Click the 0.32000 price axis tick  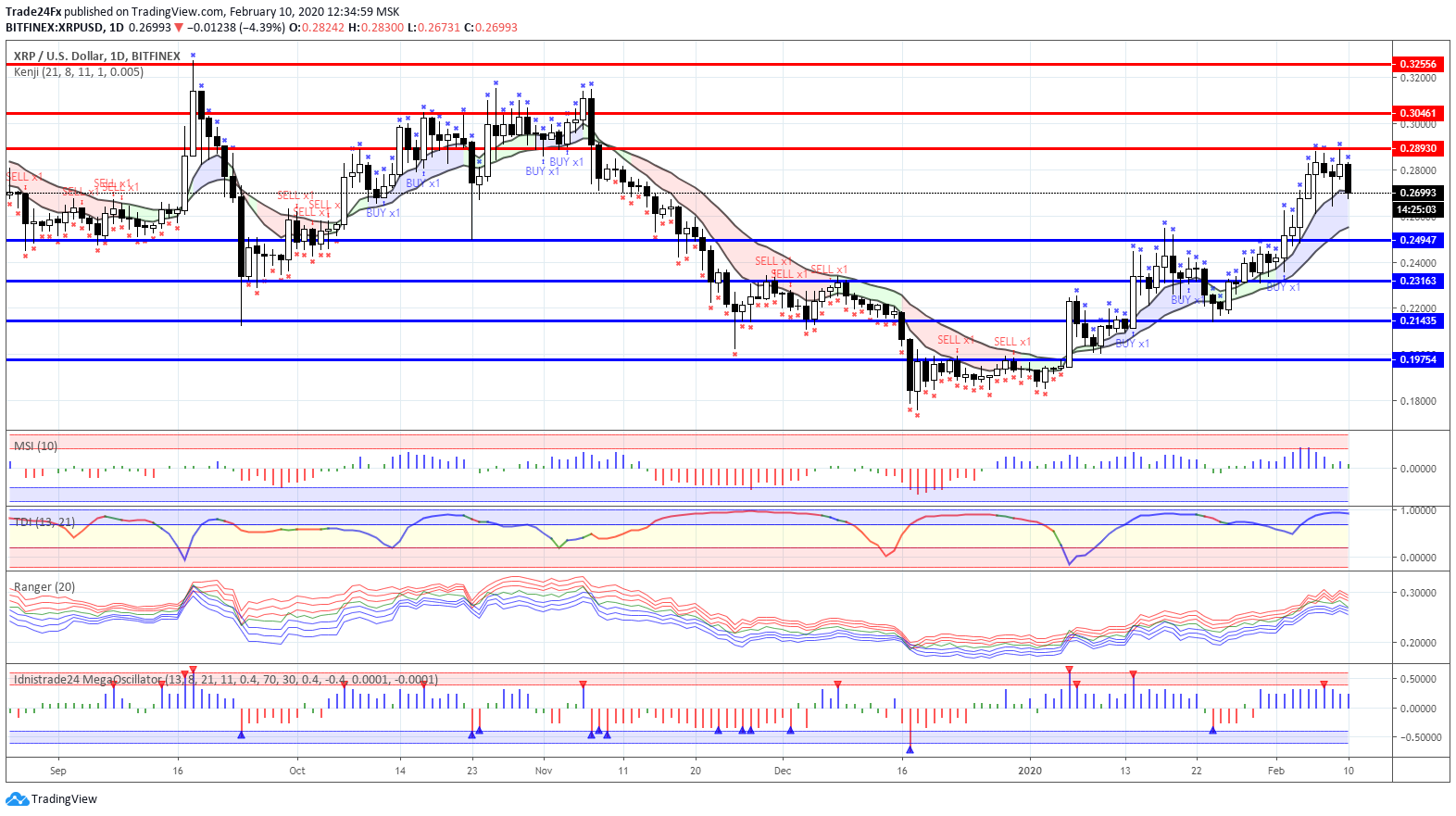tap(1418, 78)
